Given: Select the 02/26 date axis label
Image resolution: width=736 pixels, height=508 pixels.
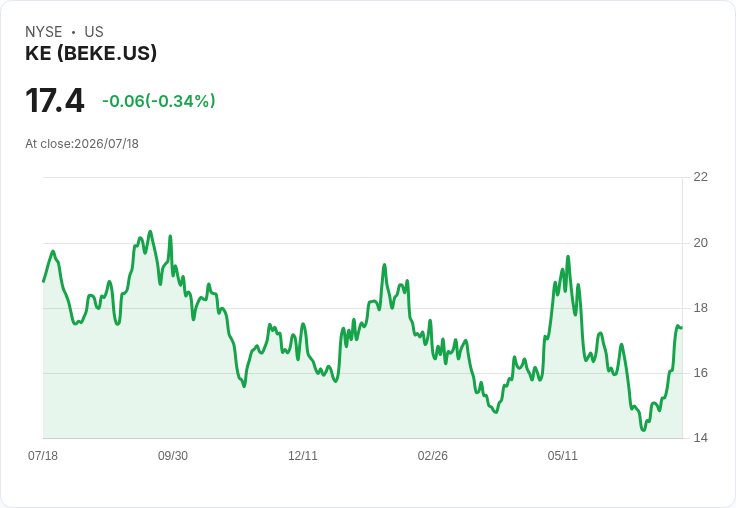Looking at the screenshot, I should 432,455.
